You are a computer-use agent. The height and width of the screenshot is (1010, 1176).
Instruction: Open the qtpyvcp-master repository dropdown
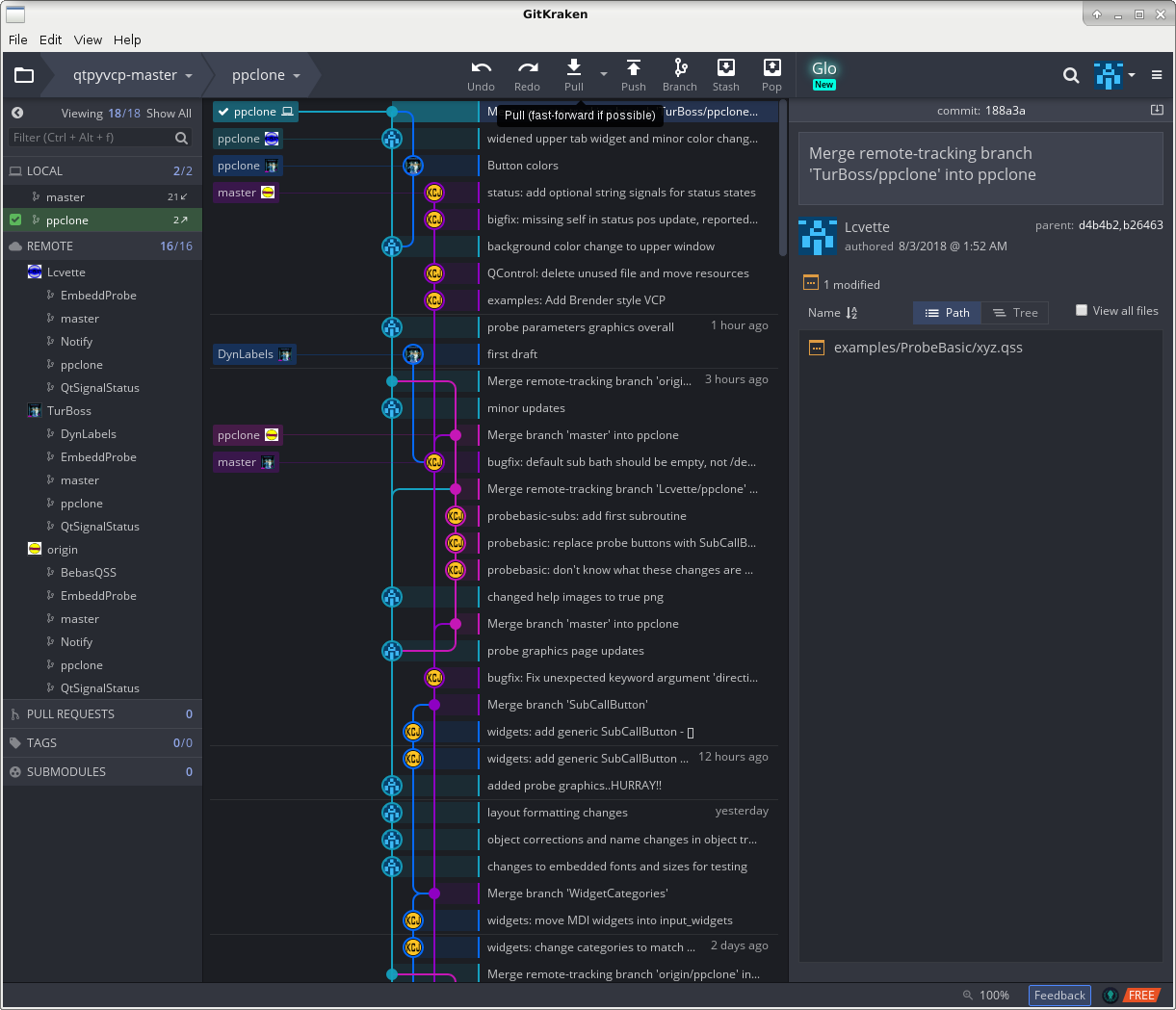pos(132,75)
